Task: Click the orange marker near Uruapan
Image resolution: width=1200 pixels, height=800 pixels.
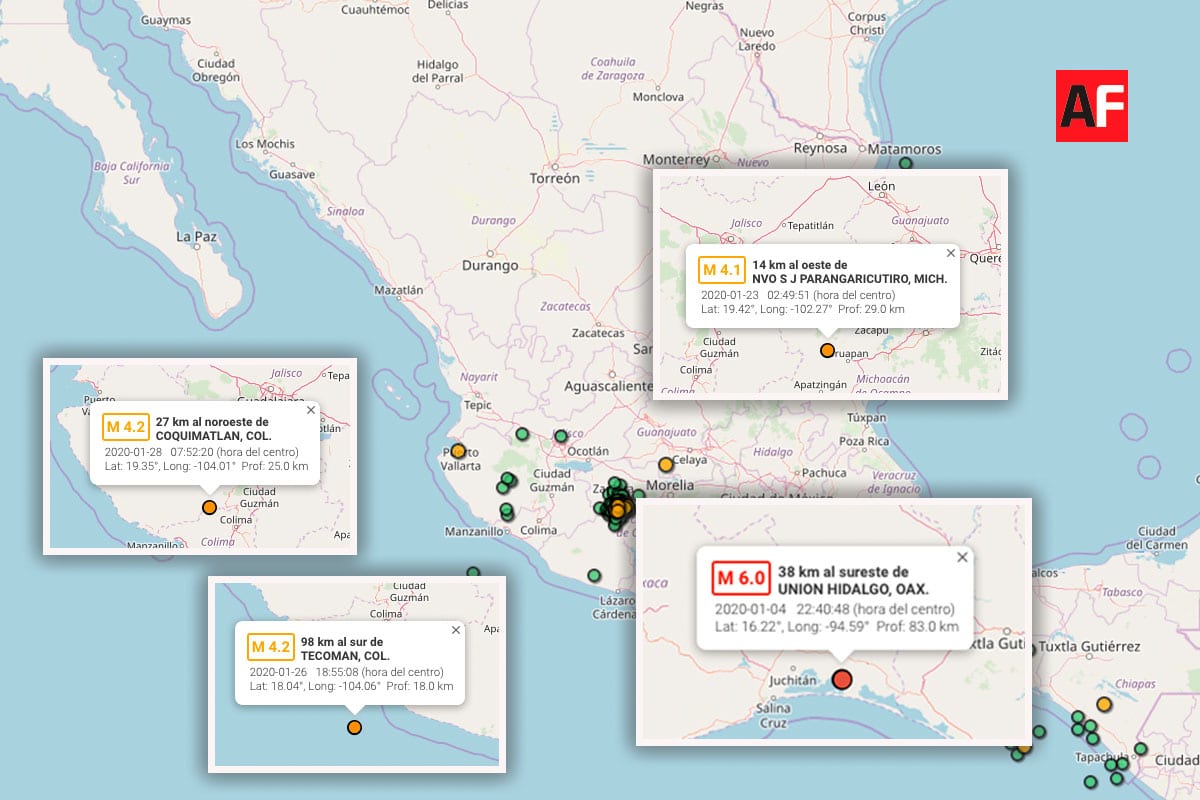Action: (827, 350)
